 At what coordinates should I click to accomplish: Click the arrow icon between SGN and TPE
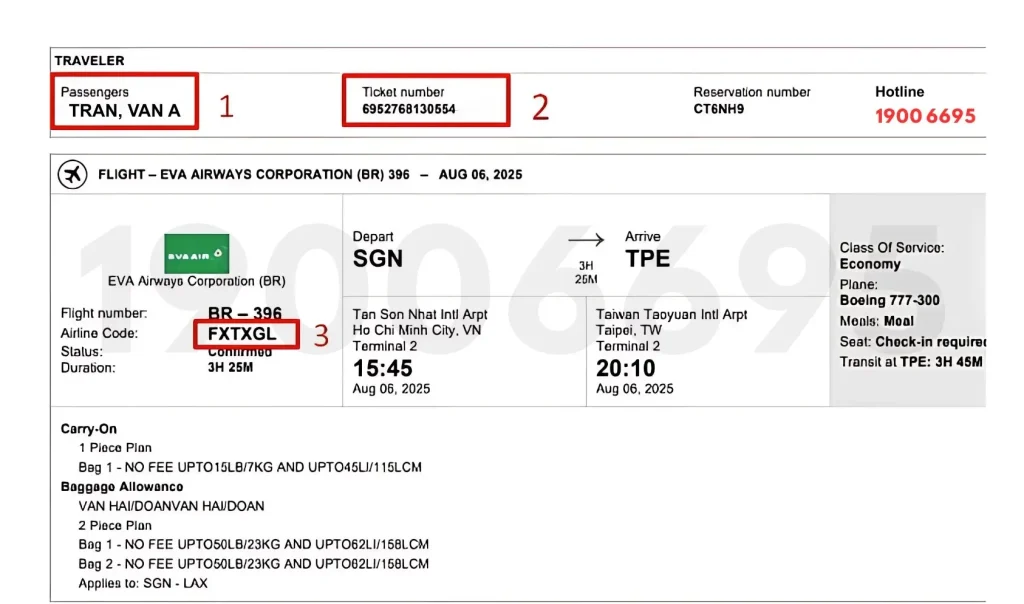[x=588, y=238]
